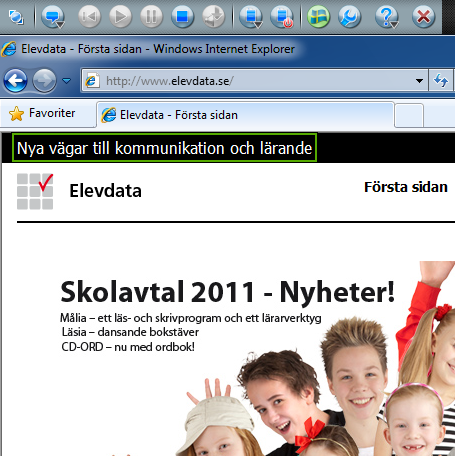Click the Elevdata site name text
The image size is (455, 456).
[x=105, y=191]
